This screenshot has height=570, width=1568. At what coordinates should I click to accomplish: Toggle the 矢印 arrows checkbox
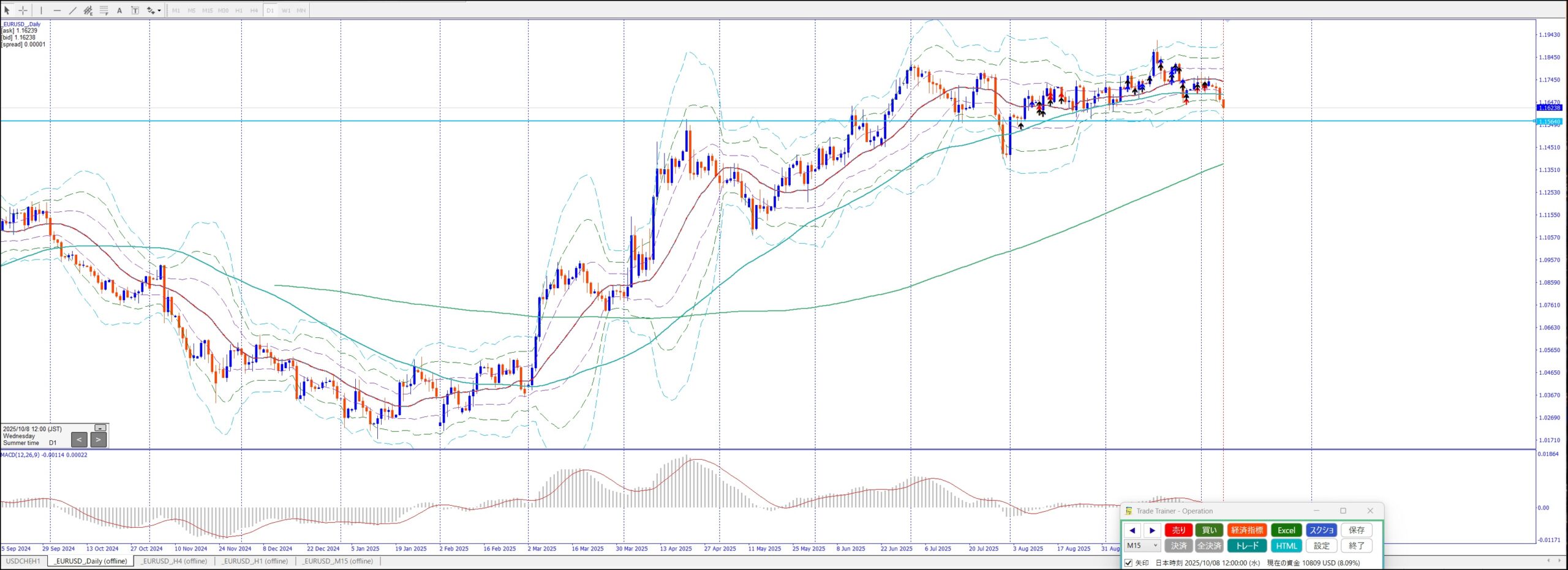1128,563
